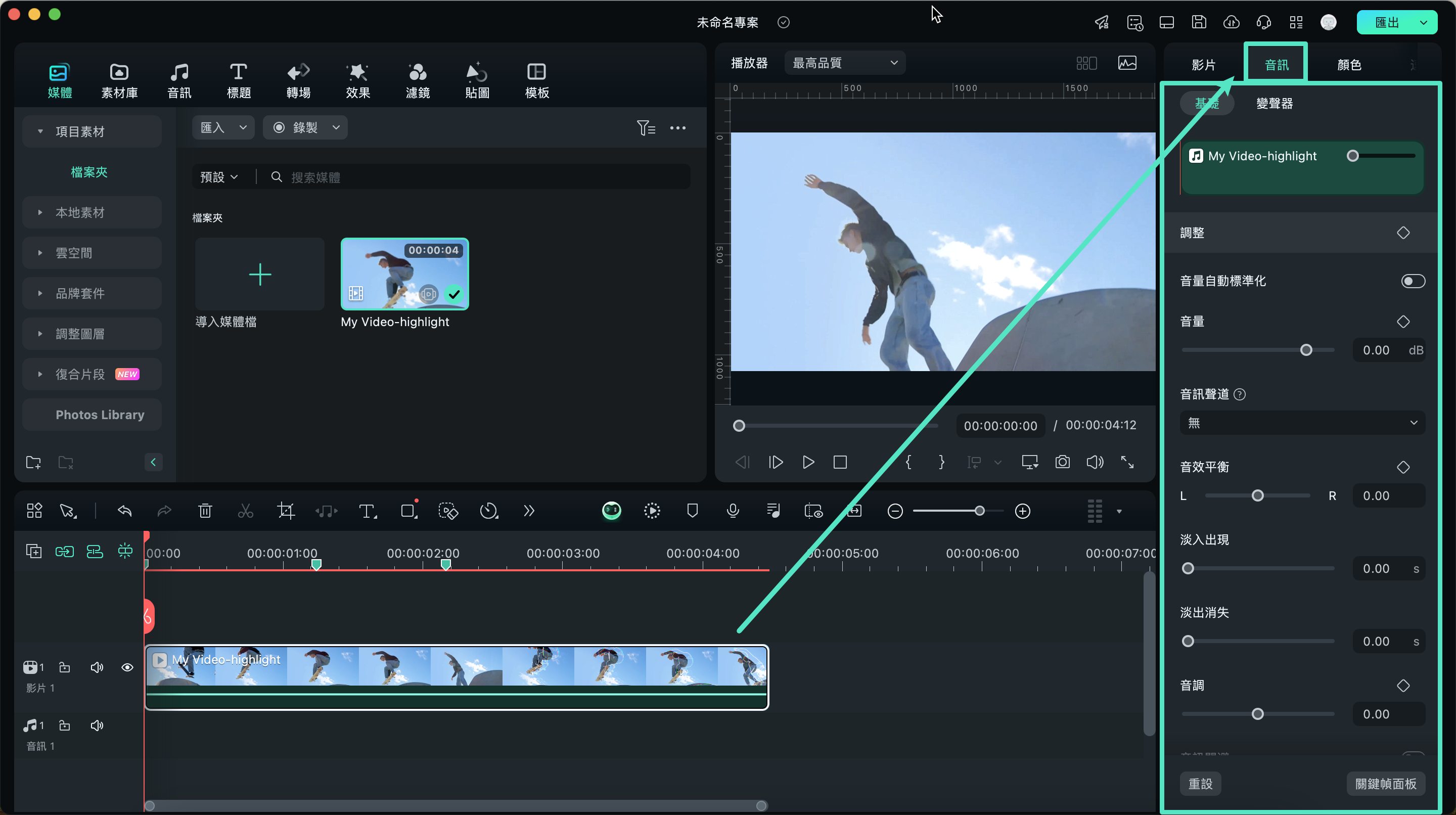1456x815 pixels.
Task: Toggle the 音量 keyframe diamond
Action: (x=1402, y=322)
